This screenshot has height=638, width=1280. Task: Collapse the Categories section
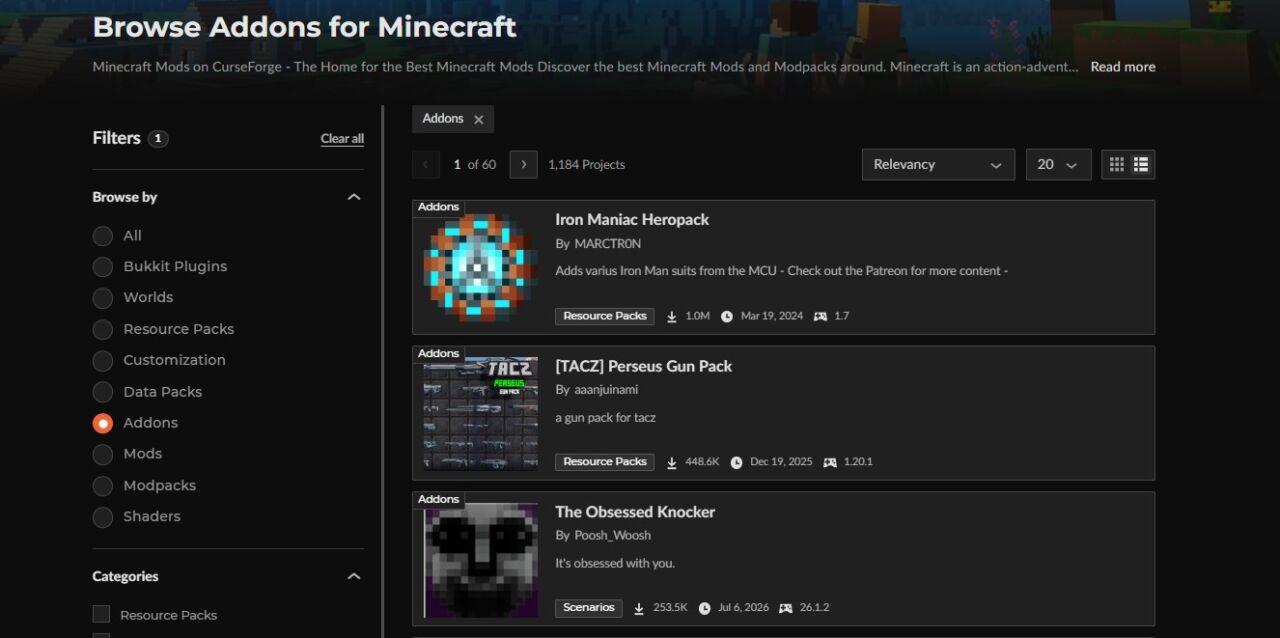coord(353,576)
